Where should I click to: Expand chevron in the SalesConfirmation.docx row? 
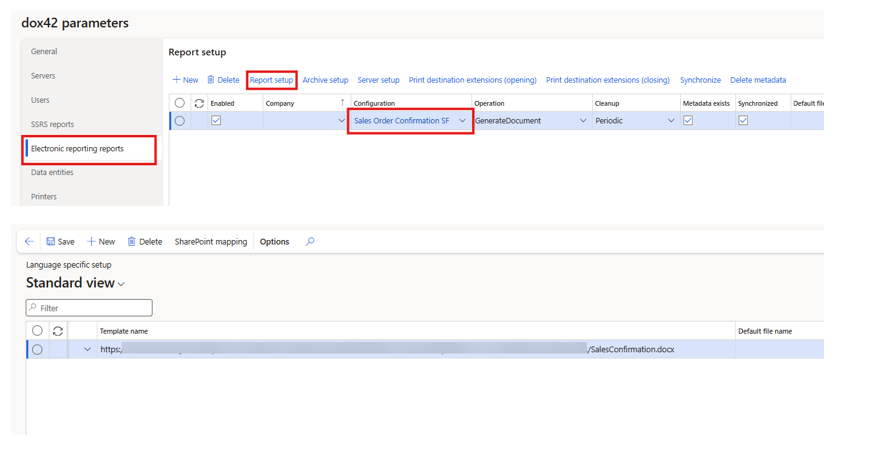tap(87, 349)
